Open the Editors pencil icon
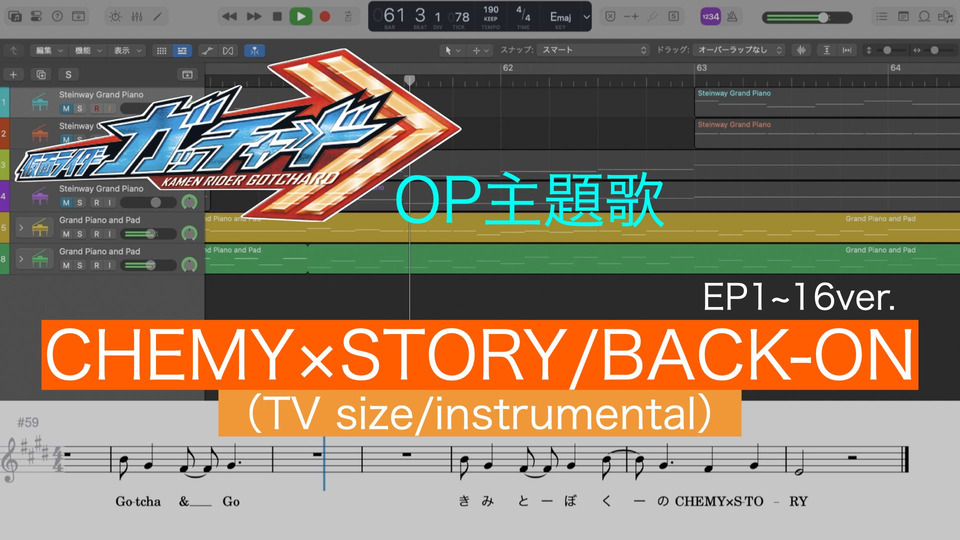 (x=157, y=17)
